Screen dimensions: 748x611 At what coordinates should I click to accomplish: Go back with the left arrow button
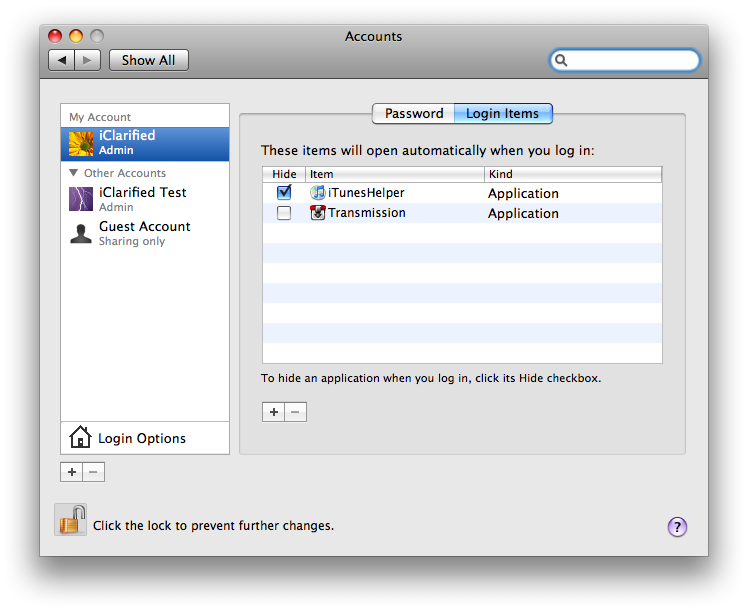point(62,60)
